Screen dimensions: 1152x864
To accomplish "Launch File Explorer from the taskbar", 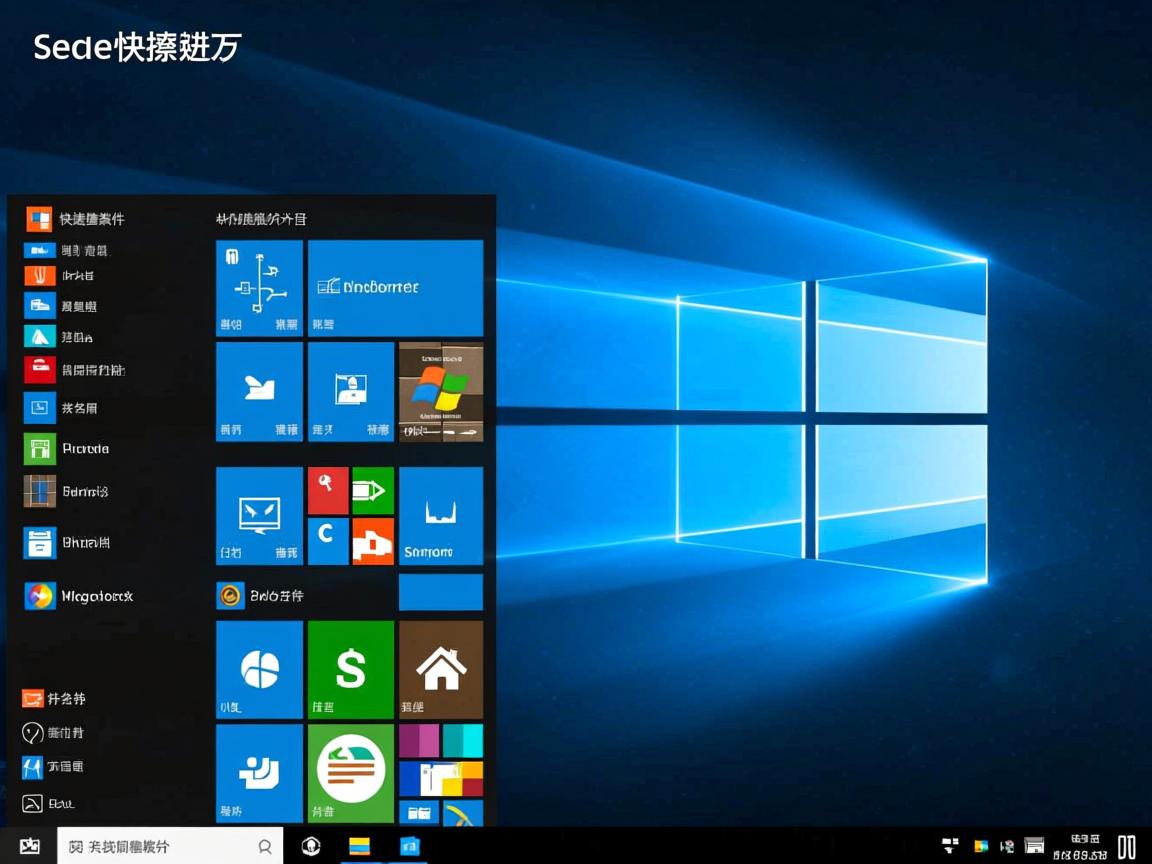I will (359, 845).
